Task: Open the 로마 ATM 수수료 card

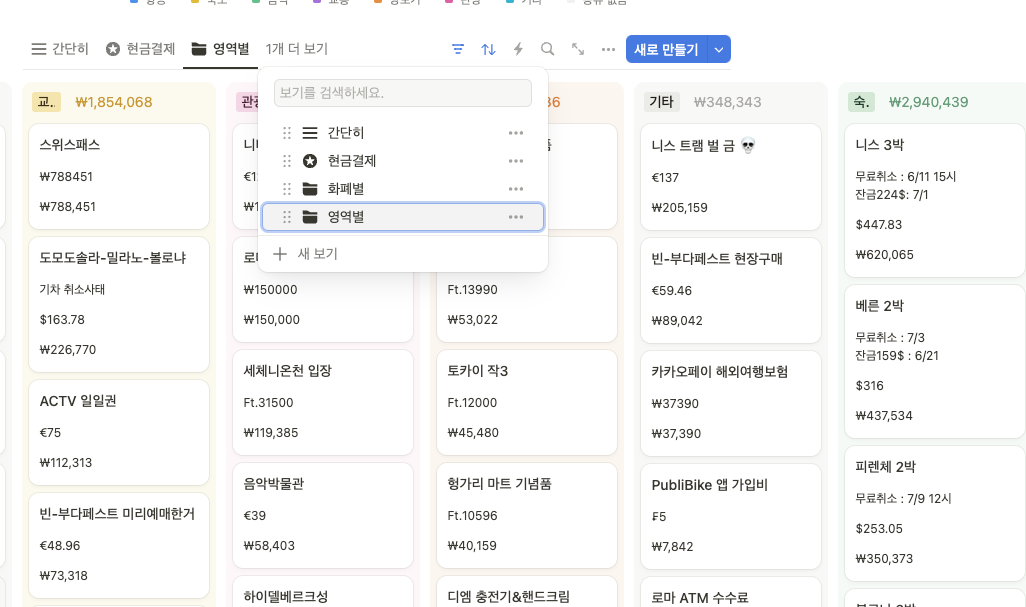Action: click(731, 593)
